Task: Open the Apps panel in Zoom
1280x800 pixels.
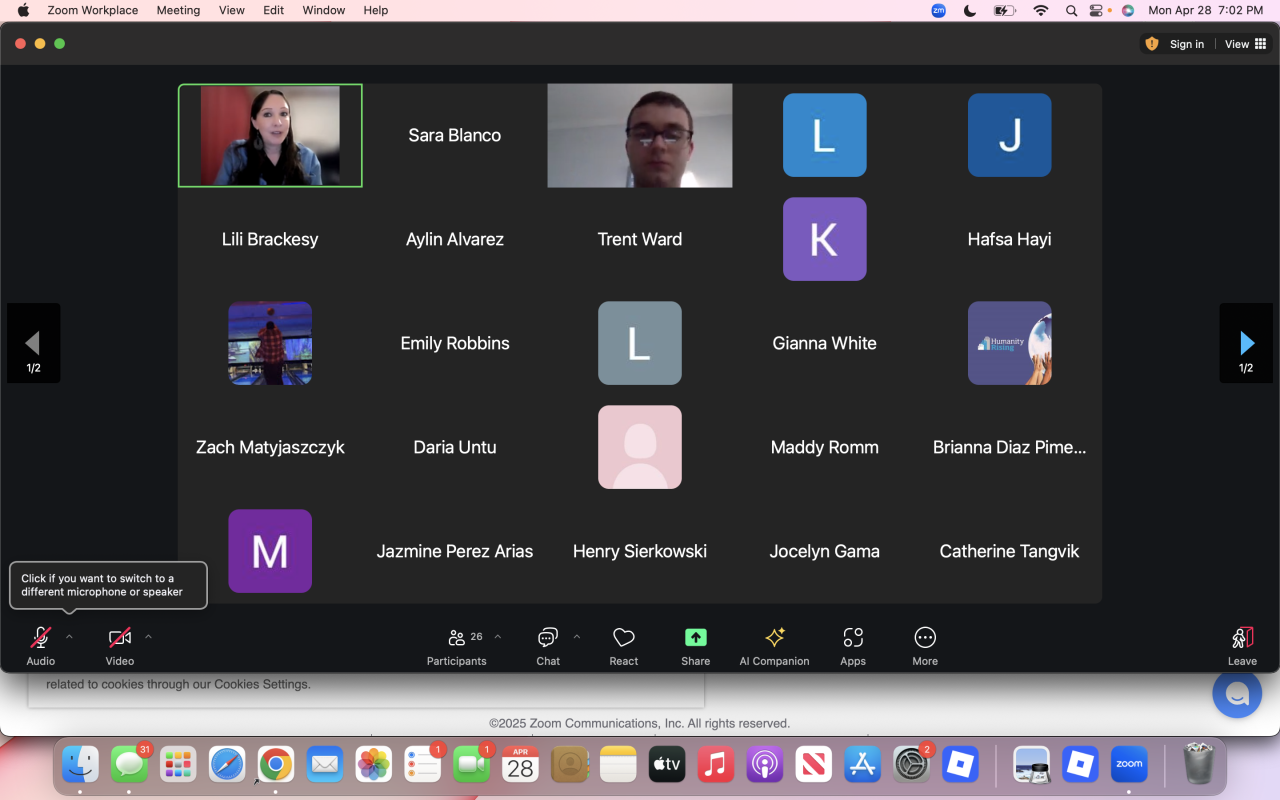Action: point(853,645)
